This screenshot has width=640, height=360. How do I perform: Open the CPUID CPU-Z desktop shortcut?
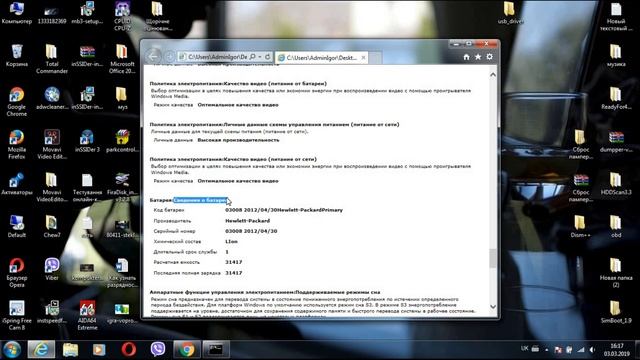click(122, 16)
